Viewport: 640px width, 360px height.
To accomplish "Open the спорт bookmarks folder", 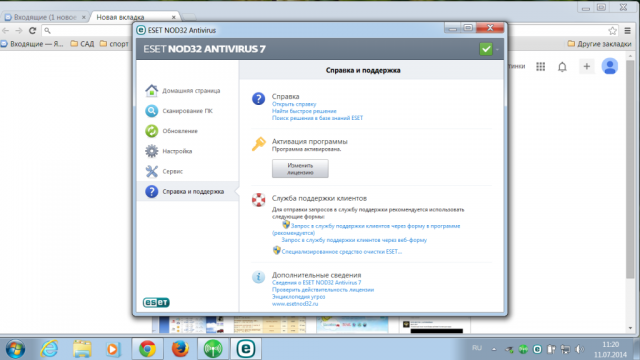I will [x=114, y=44].
